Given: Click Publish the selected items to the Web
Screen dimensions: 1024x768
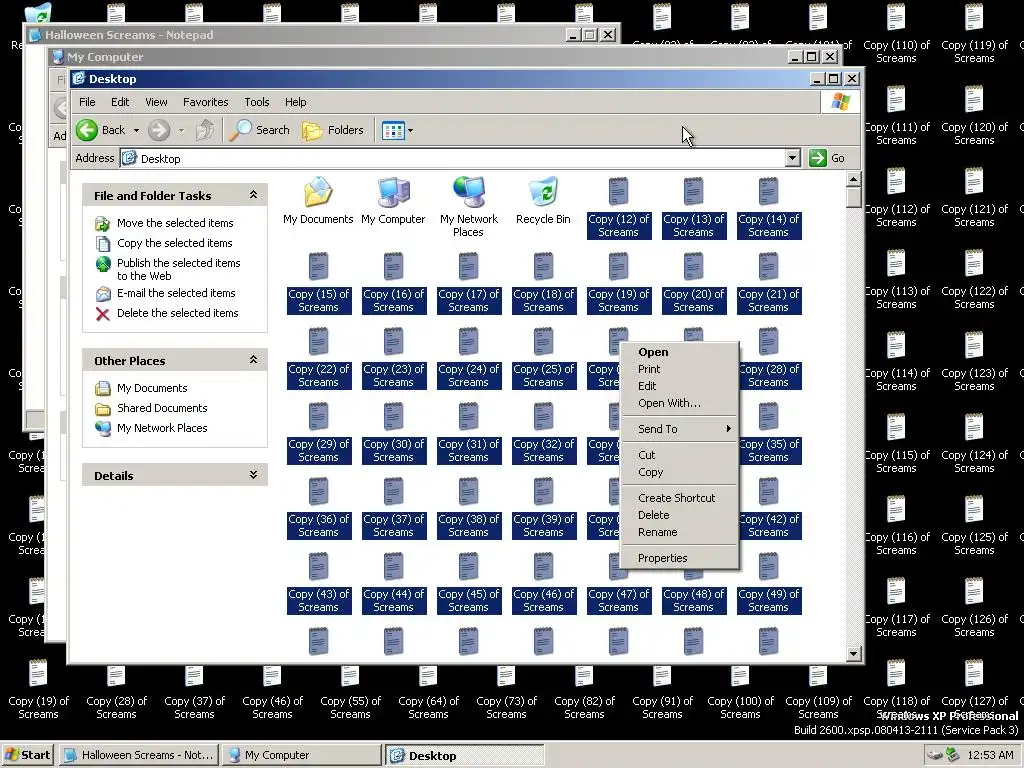Looking at the screenshot, I should pyautogui.click(x=178, y=269).
